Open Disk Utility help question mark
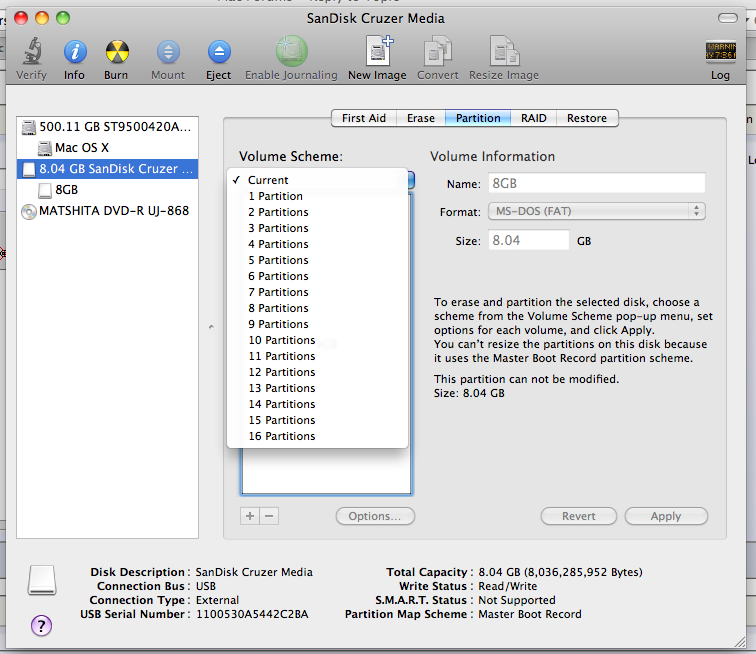The height and width of the screenshot is (654, 756). click(x=41, y=626)
